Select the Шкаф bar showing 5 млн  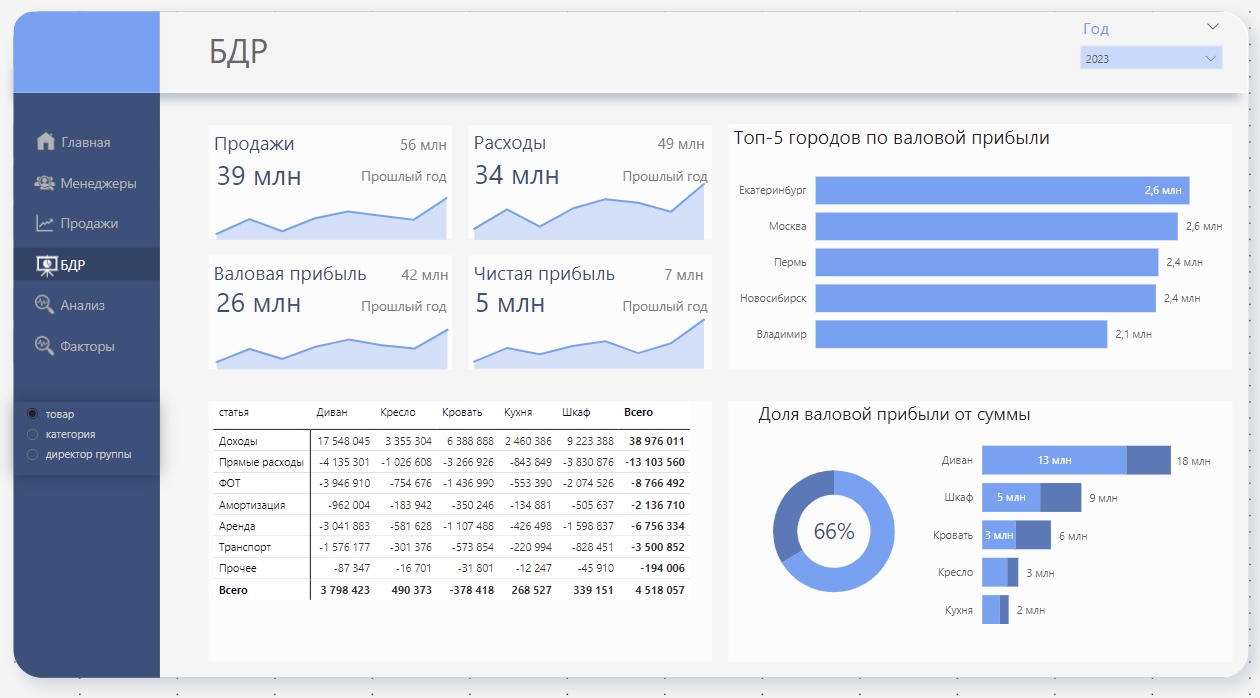point(1011,497)
